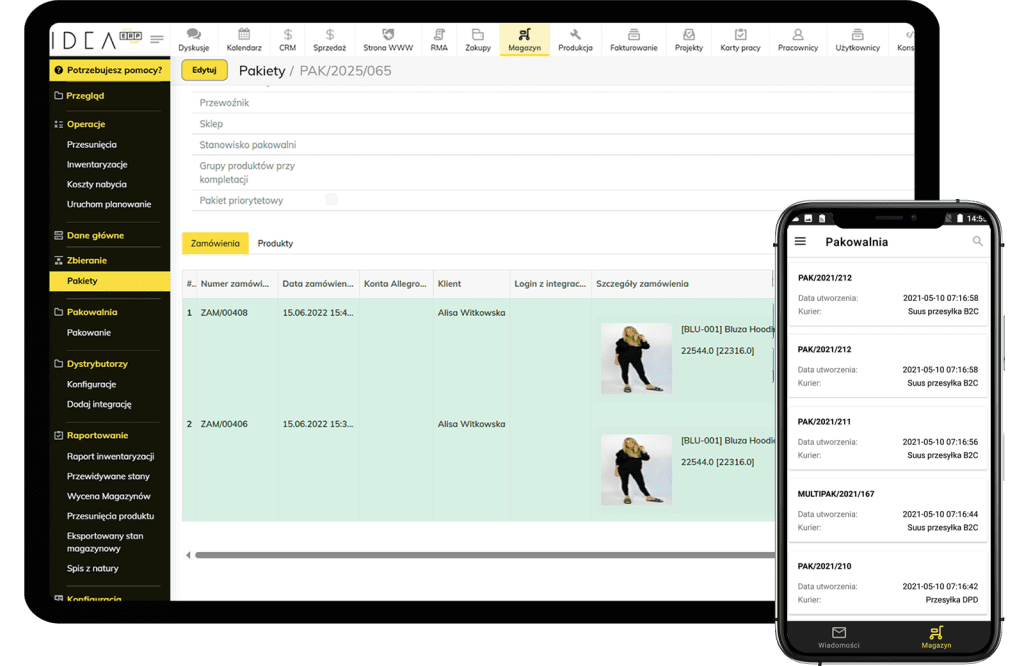Expand the Dystrybutorzy sidebar section
This screenshot has width=1024, height=666.
(x=97, y=364)
